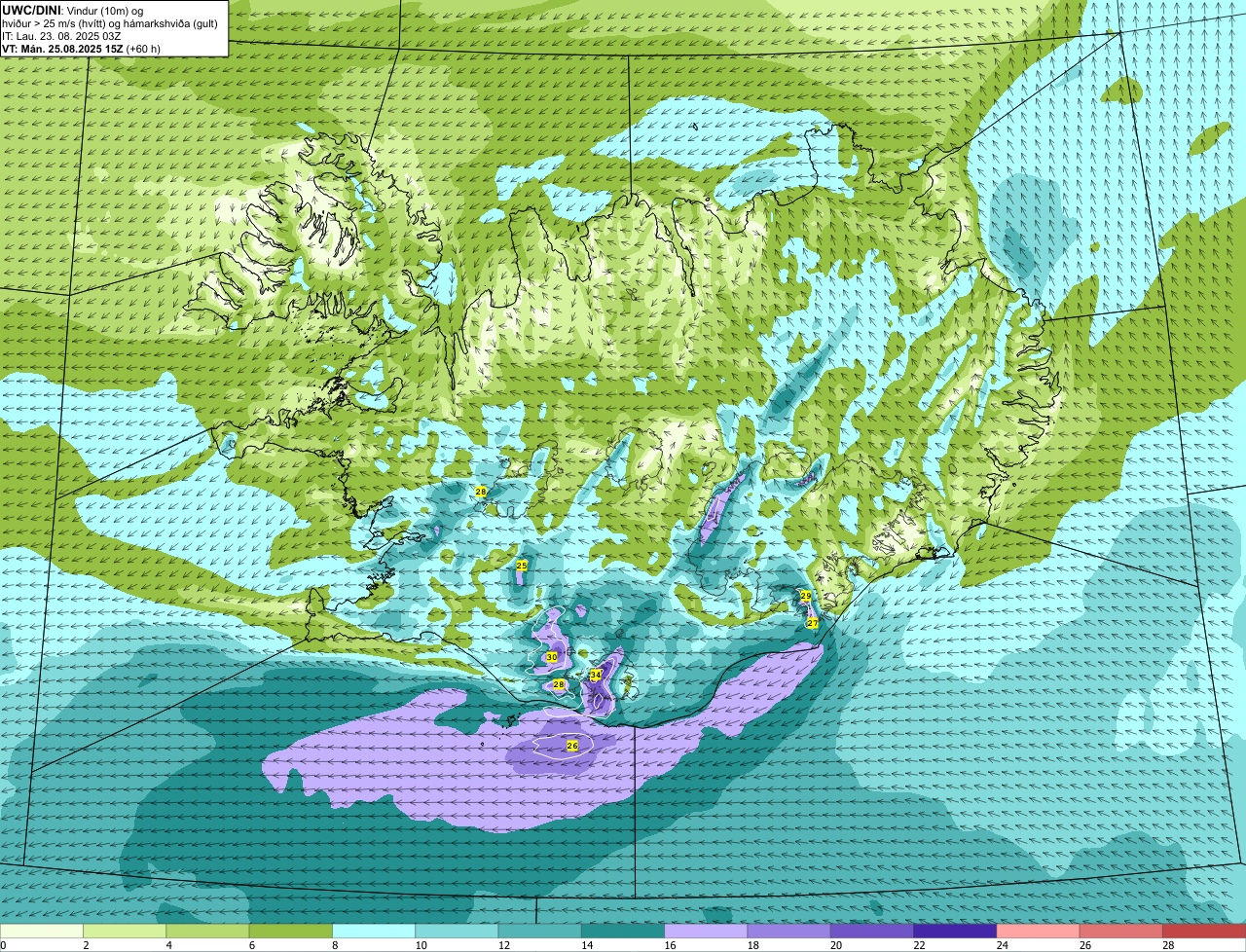Click the deep indigo 22–24 m/s legend swatch
Screen dimensions: 1246x952
(x=955, y=932)
